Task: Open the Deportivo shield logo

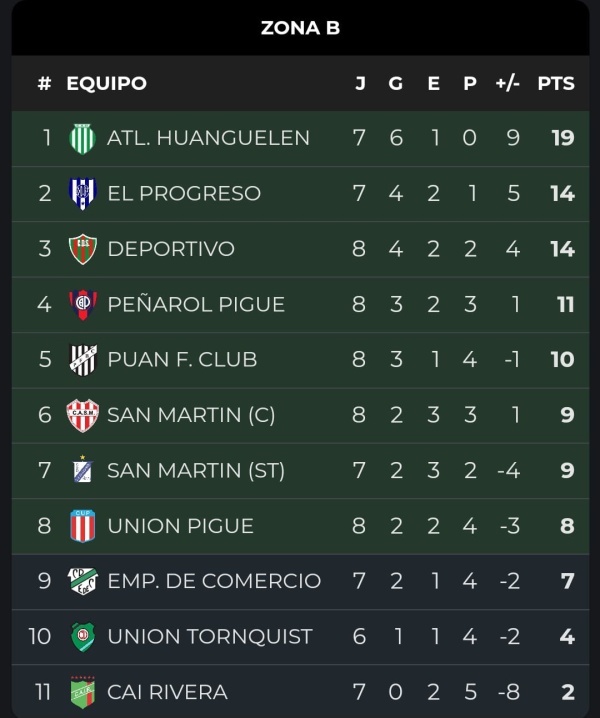Action: 82,249
